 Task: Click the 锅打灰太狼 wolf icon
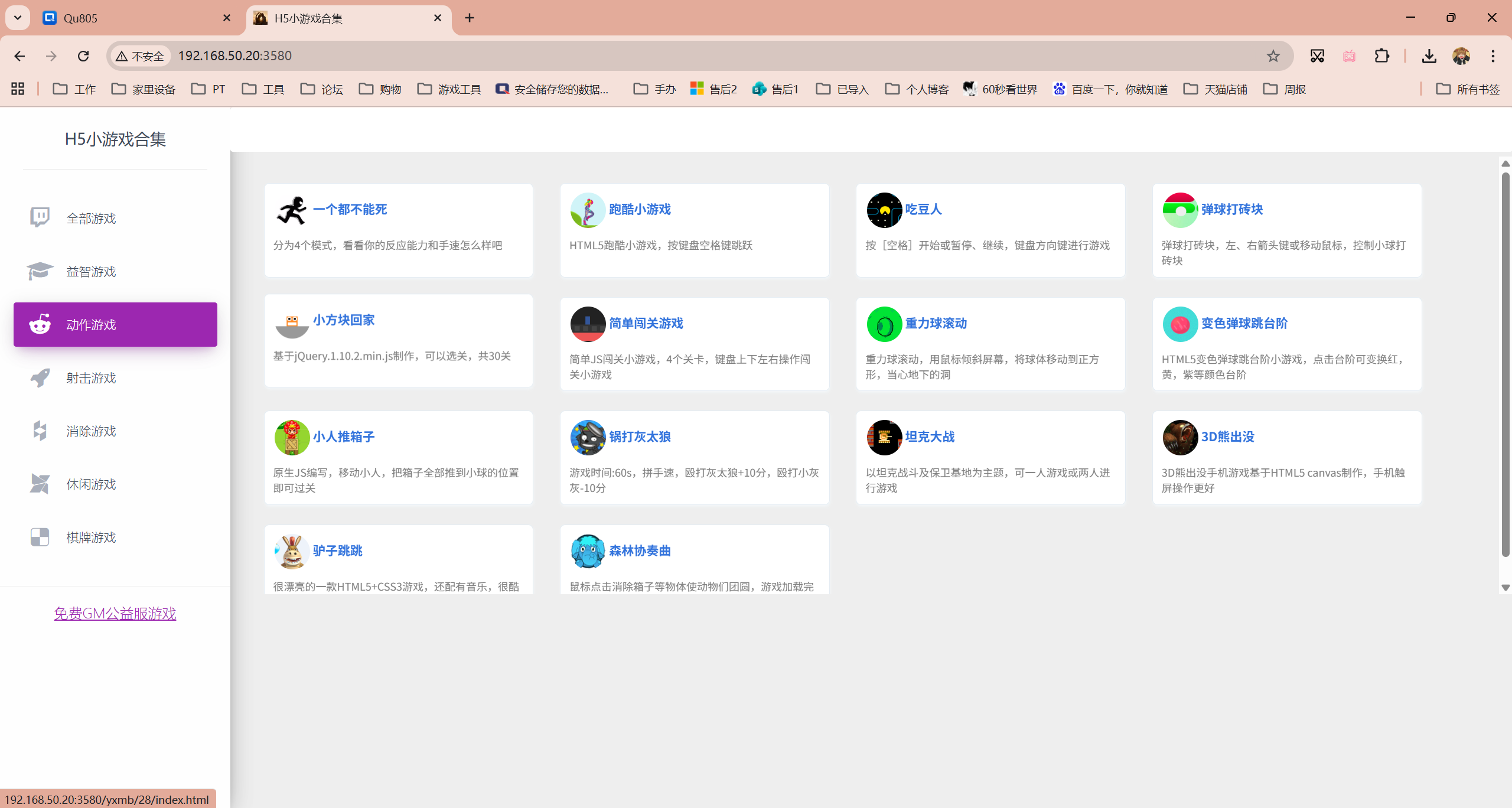588,437
